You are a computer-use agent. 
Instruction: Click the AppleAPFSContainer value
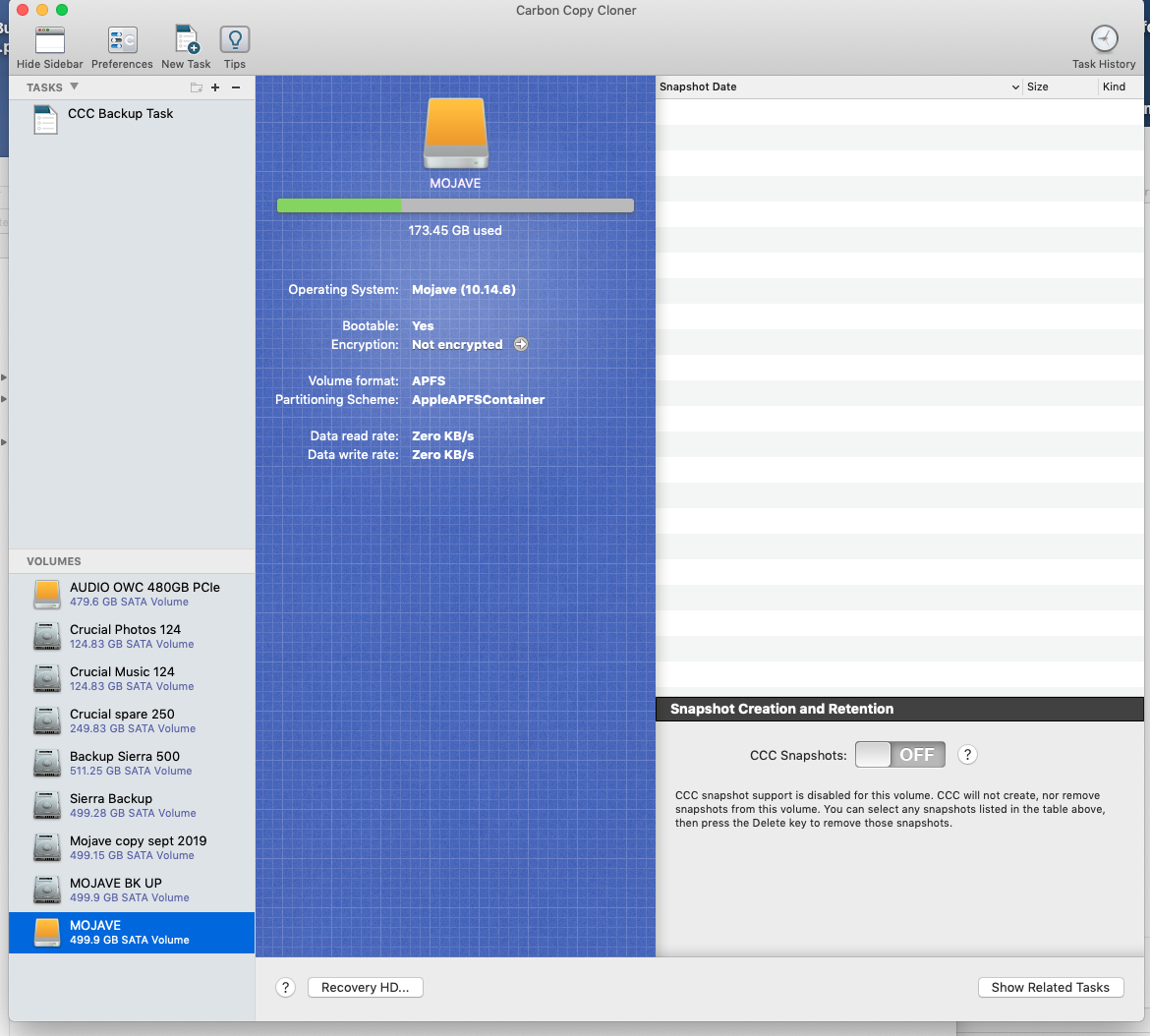coord(479,400)
